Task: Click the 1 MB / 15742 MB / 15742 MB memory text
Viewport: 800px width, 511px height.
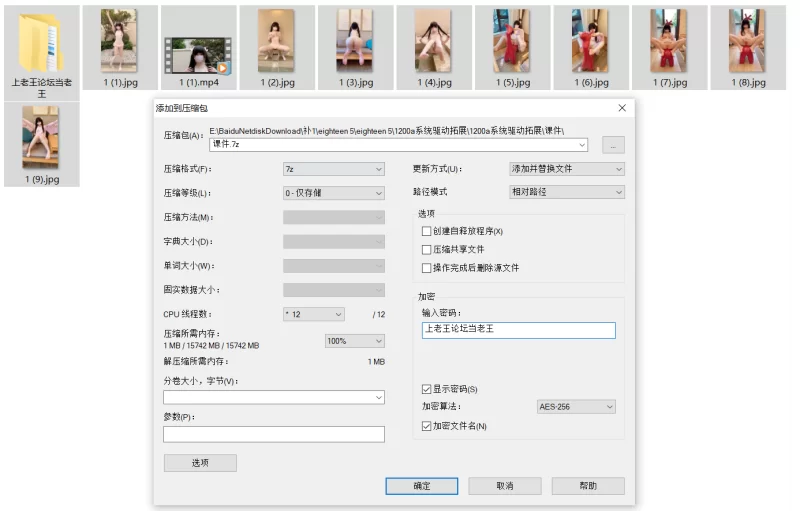Action: coord(211,346)
